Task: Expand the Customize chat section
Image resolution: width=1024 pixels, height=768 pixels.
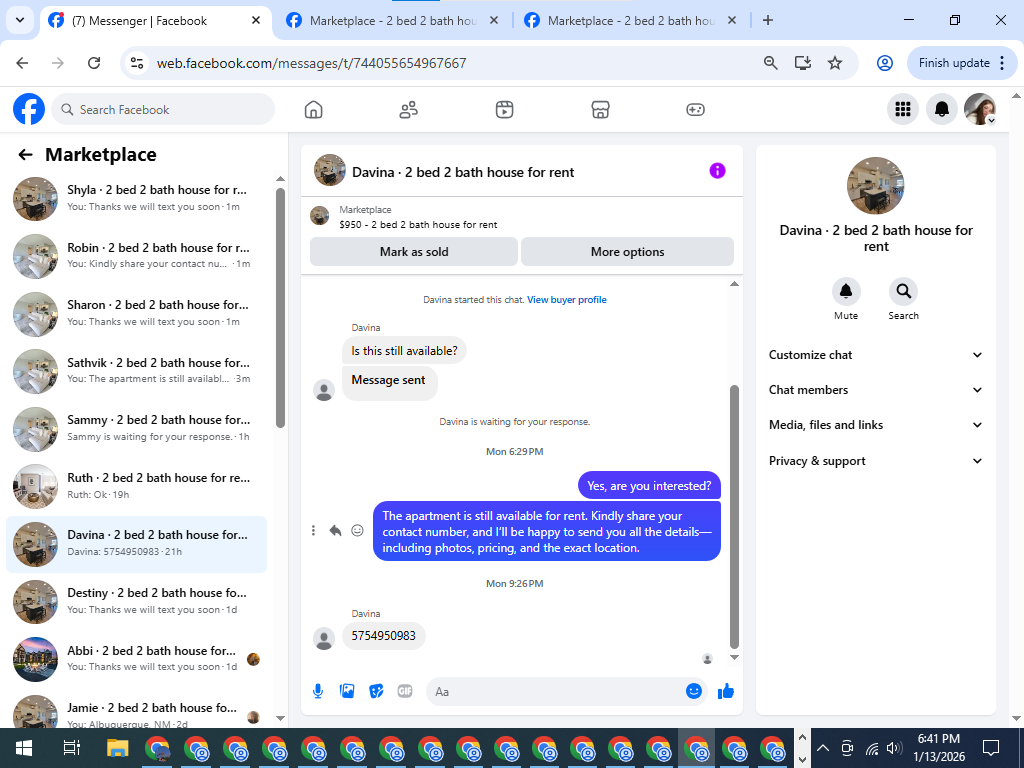Action: pyautogui.click(x=875, y=355)
